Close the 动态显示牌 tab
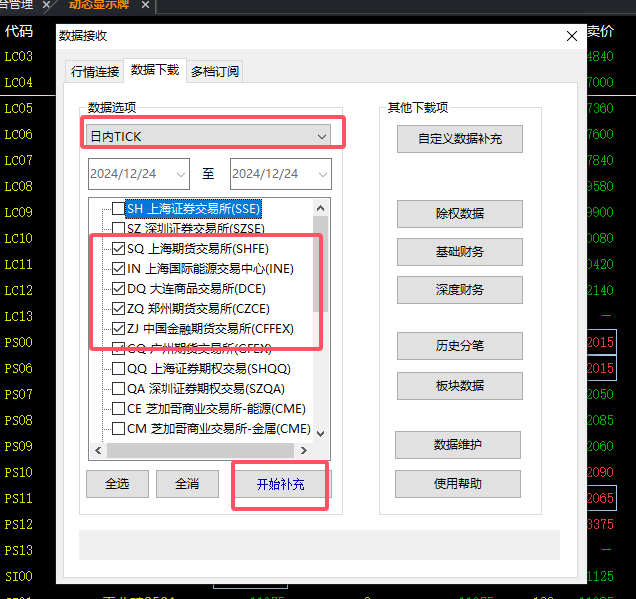 point(145,5)
